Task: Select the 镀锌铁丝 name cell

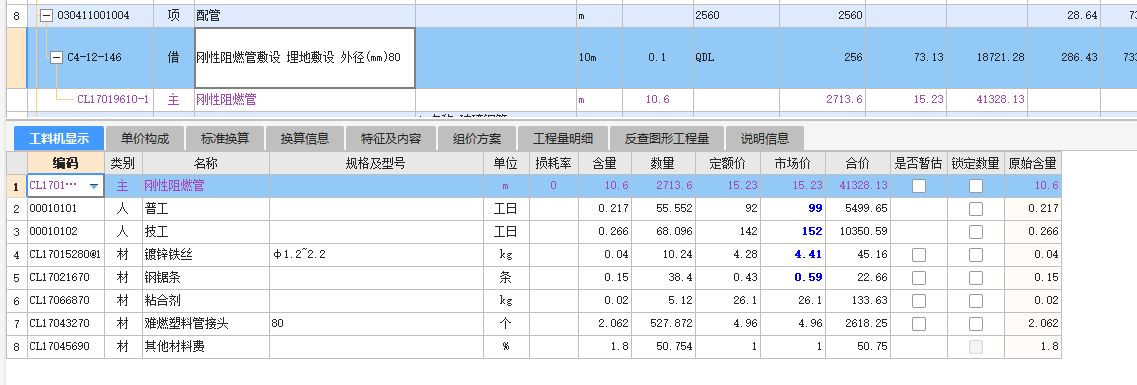Action: pyautogui.click(x=205, y=254)
